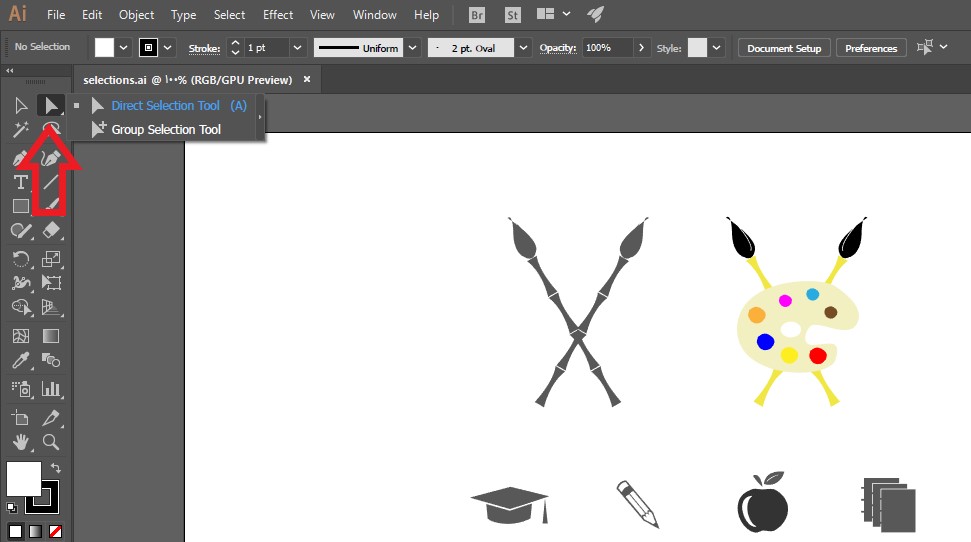Choose Group Selection Tool from flyout
Image resolution: width=971 pixels, height=542 pixels.
pos(166,130)
